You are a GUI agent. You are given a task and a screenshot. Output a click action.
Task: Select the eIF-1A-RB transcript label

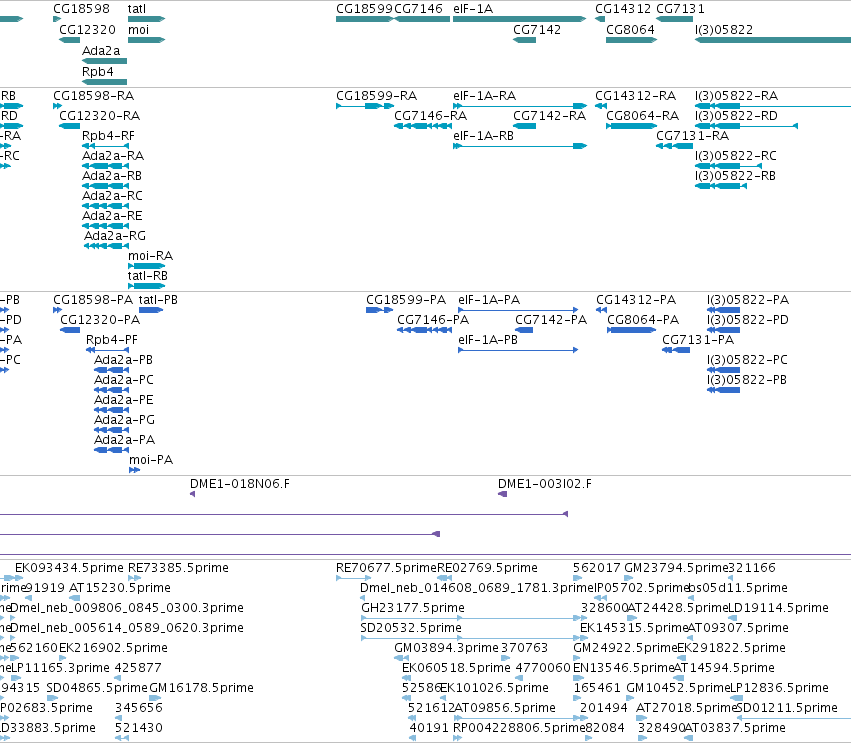(x=484, y=136)
